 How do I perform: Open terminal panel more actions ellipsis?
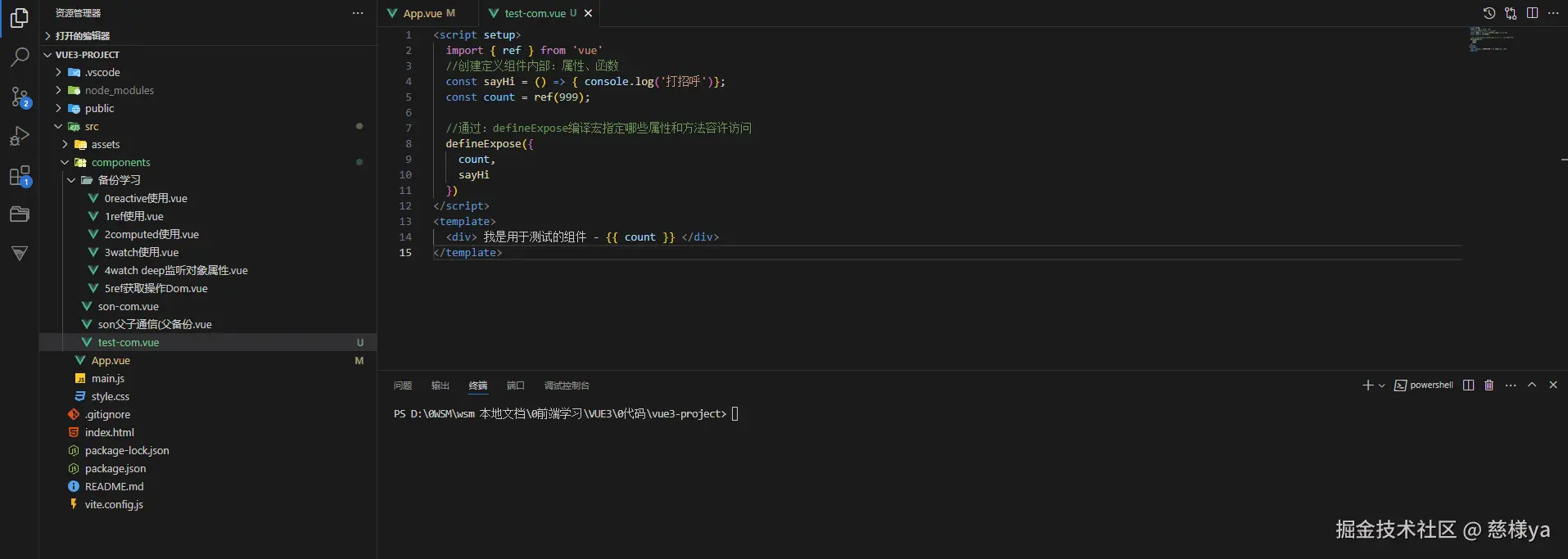click(1511, 385)
